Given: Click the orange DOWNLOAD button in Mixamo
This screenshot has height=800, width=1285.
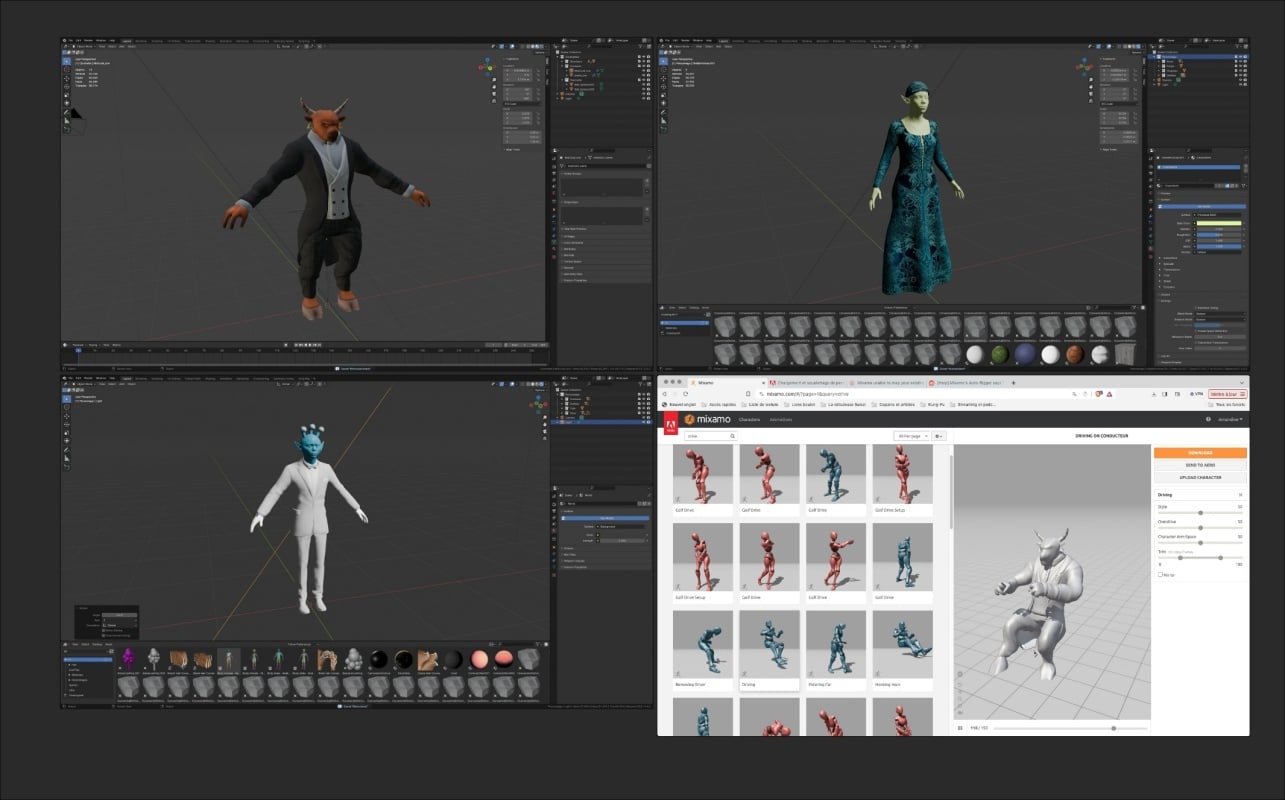Looking at the screenshot, I should [x=1200, y=453].
